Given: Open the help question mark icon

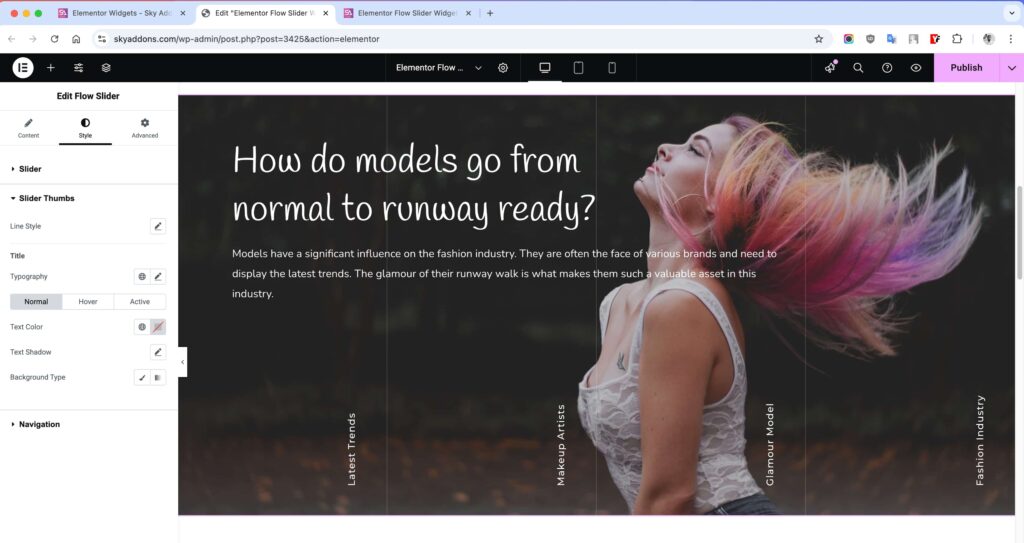Looking at the screenshot, I should [x=887, y=67].
